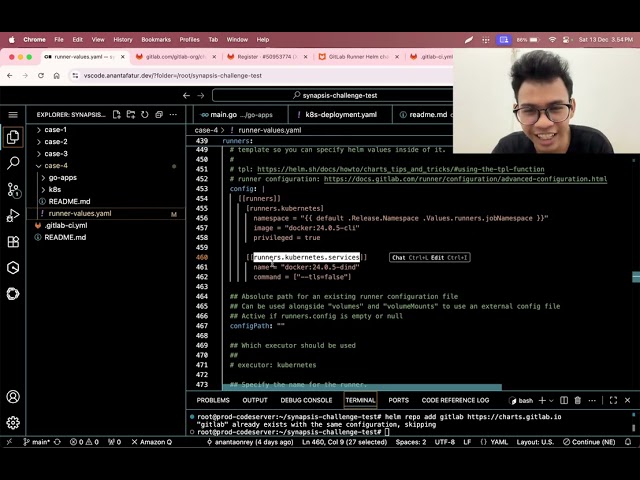Open Run and Debug view
This screenshot has width=640, height=480.
[13, 216]
